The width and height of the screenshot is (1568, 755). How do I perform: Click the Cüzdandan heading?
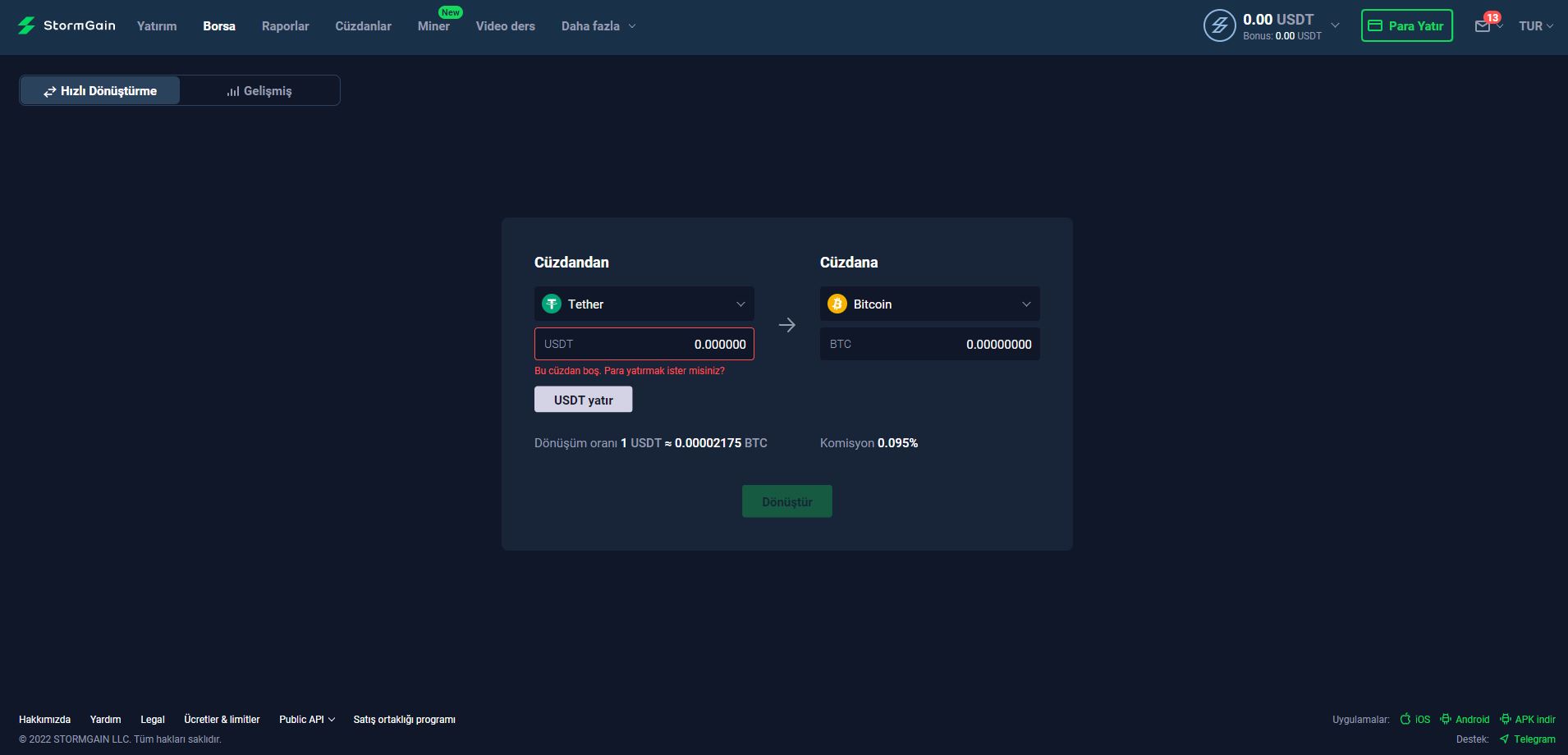[x=571, y=263]
